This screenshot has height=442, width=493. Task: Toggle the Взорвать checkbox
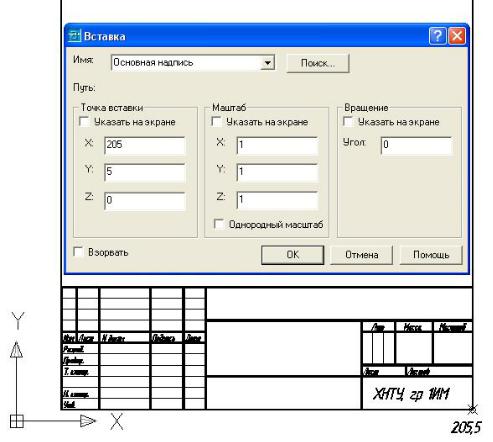pos(78,252)
